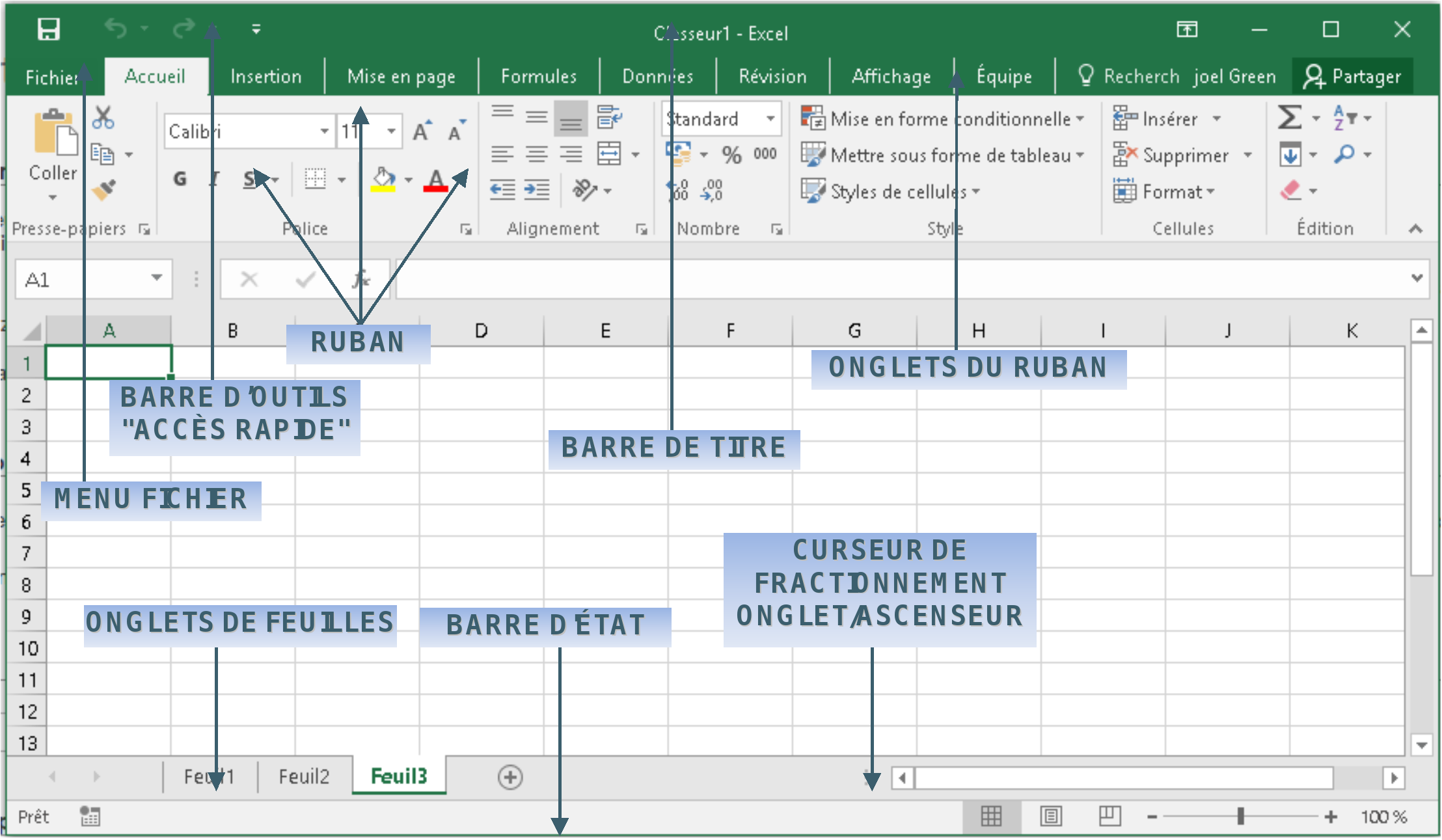
Task: Click the Partager button
Action: coord(1352,77)
